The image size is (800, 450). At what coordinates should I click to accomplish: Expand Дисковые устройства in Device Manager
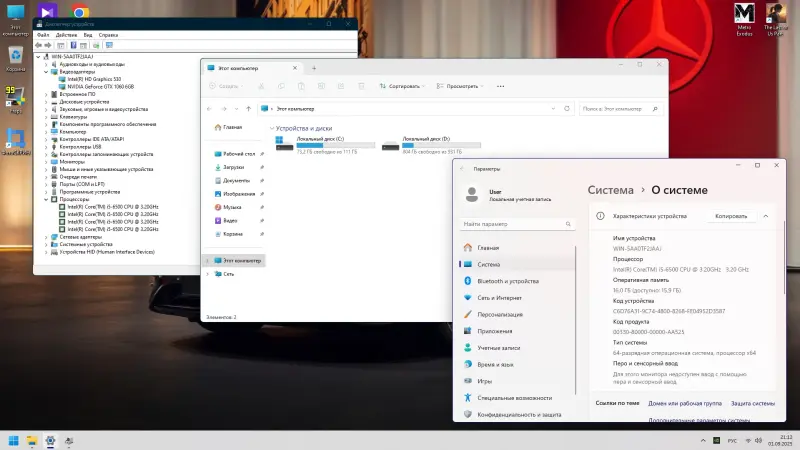(x=46, y=102)
